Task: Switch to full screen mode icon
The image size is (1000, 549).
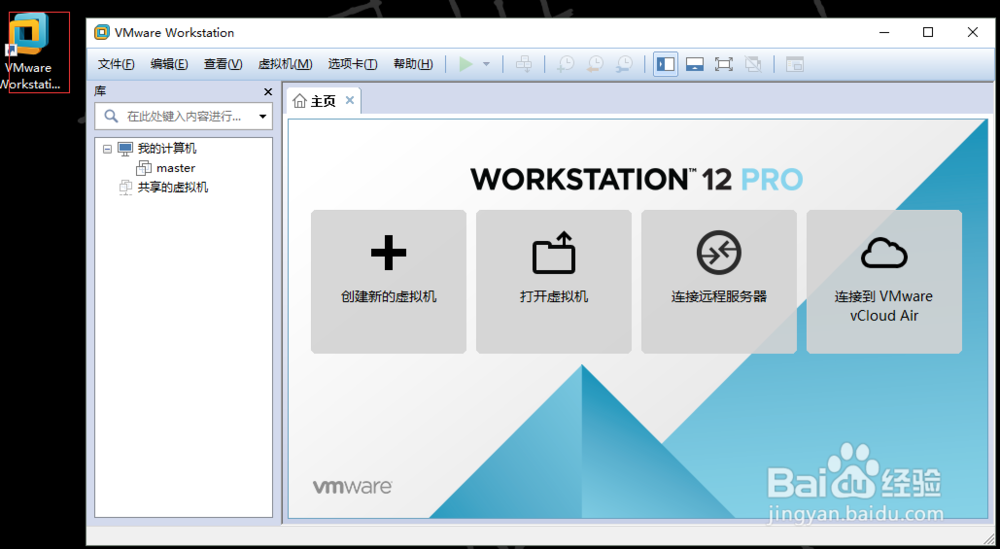Action: (x=724, y=64)
